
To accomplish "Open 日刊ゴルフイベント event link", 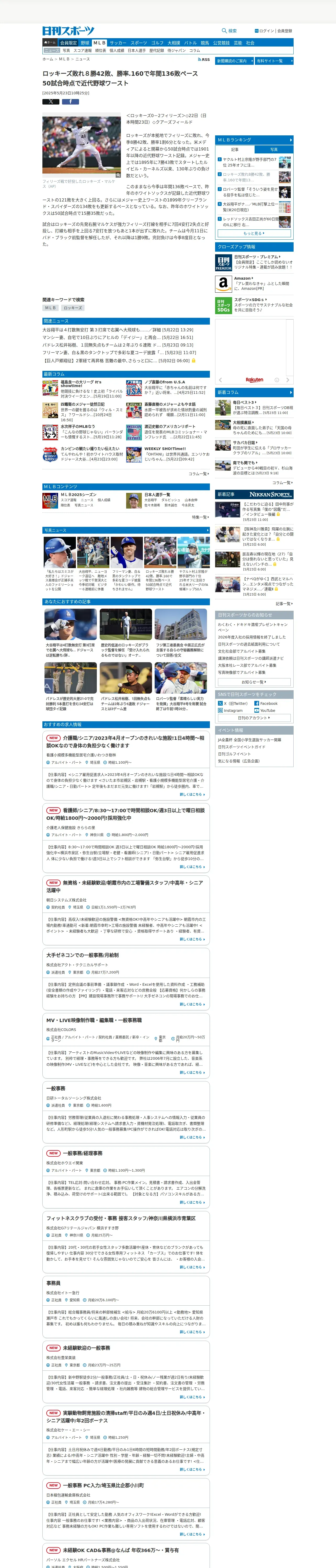I will [x=234, y=754].
